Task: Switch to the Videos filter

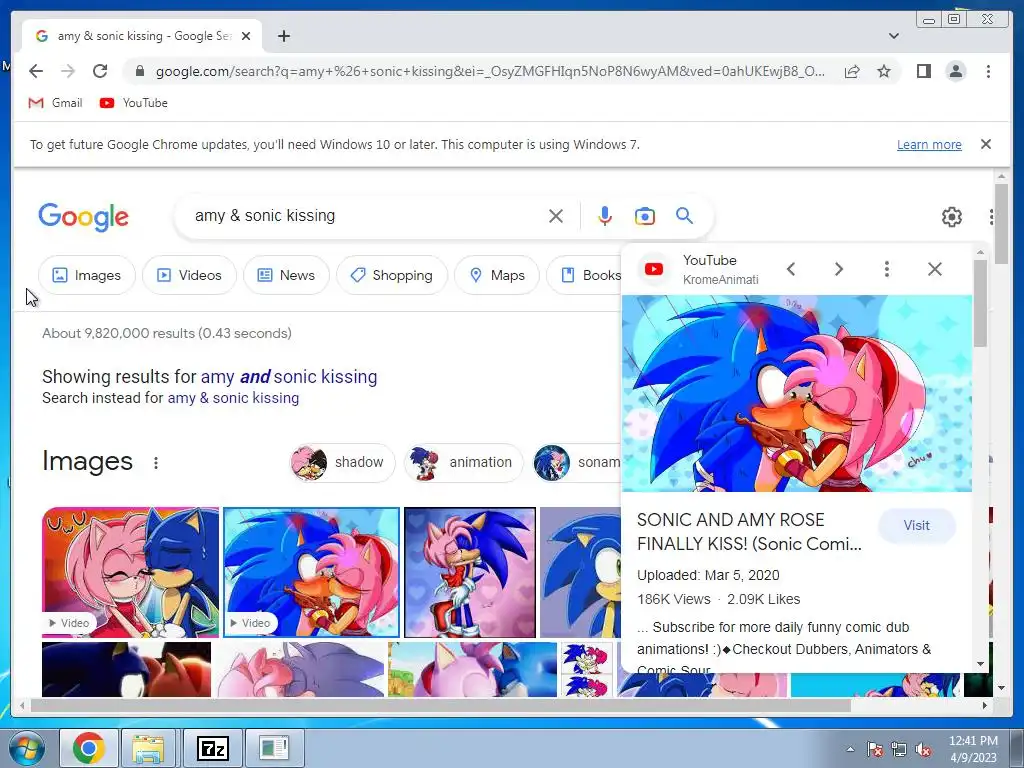Action: (x=189, y=275)
